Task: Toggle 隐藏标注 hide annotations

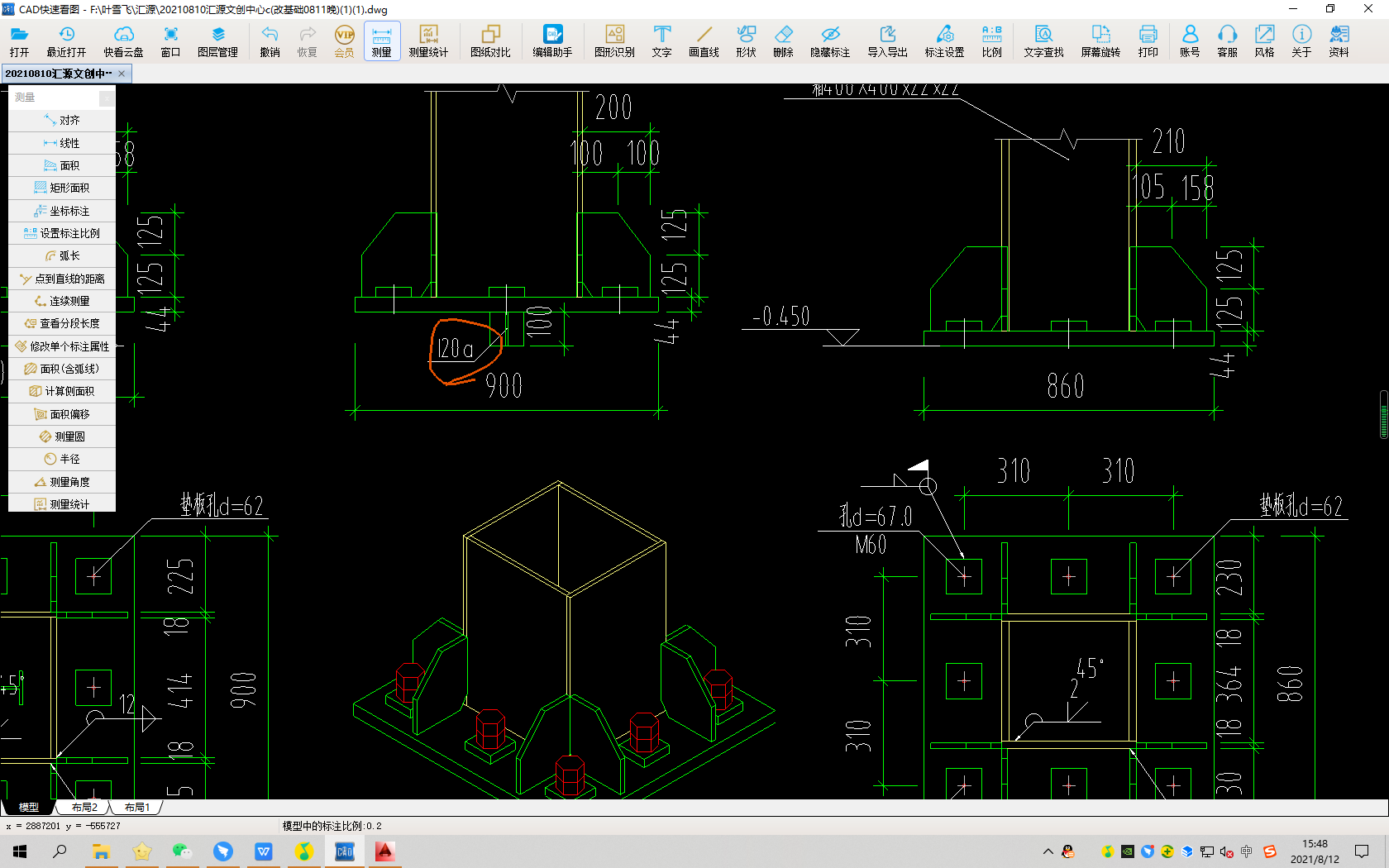Action: (830, 41)
